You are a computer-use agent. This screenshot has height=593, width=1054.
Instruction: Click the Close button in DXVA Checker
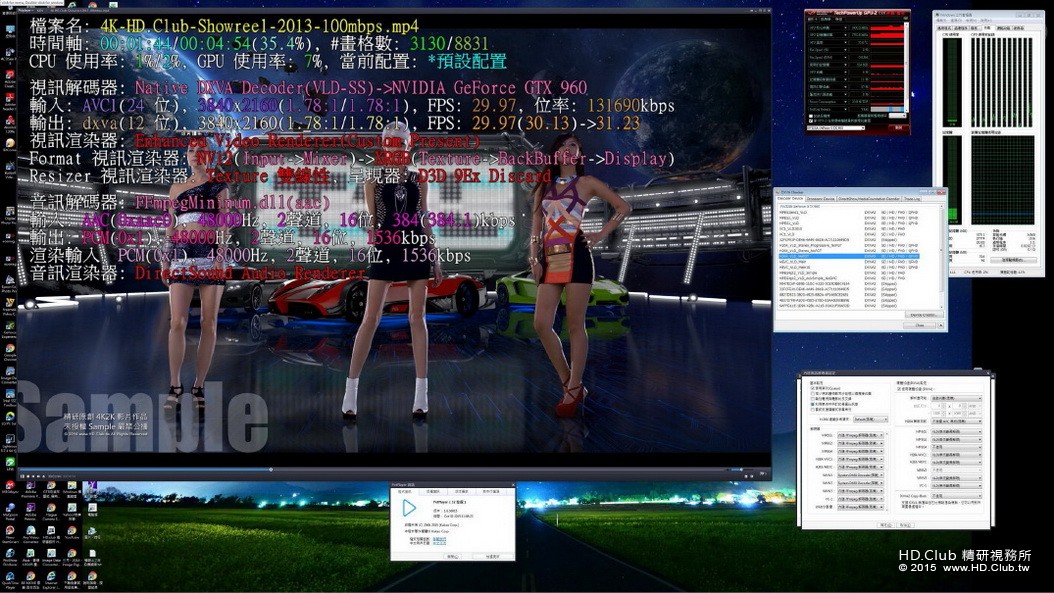pyautogui.click(x=919, y=325)
